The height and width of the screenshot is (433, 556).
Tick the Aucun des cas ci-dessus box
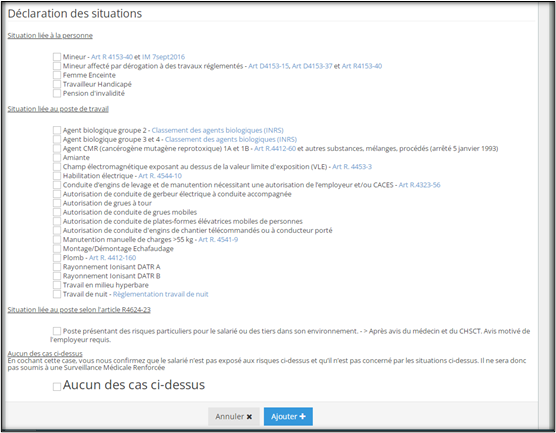57,387
